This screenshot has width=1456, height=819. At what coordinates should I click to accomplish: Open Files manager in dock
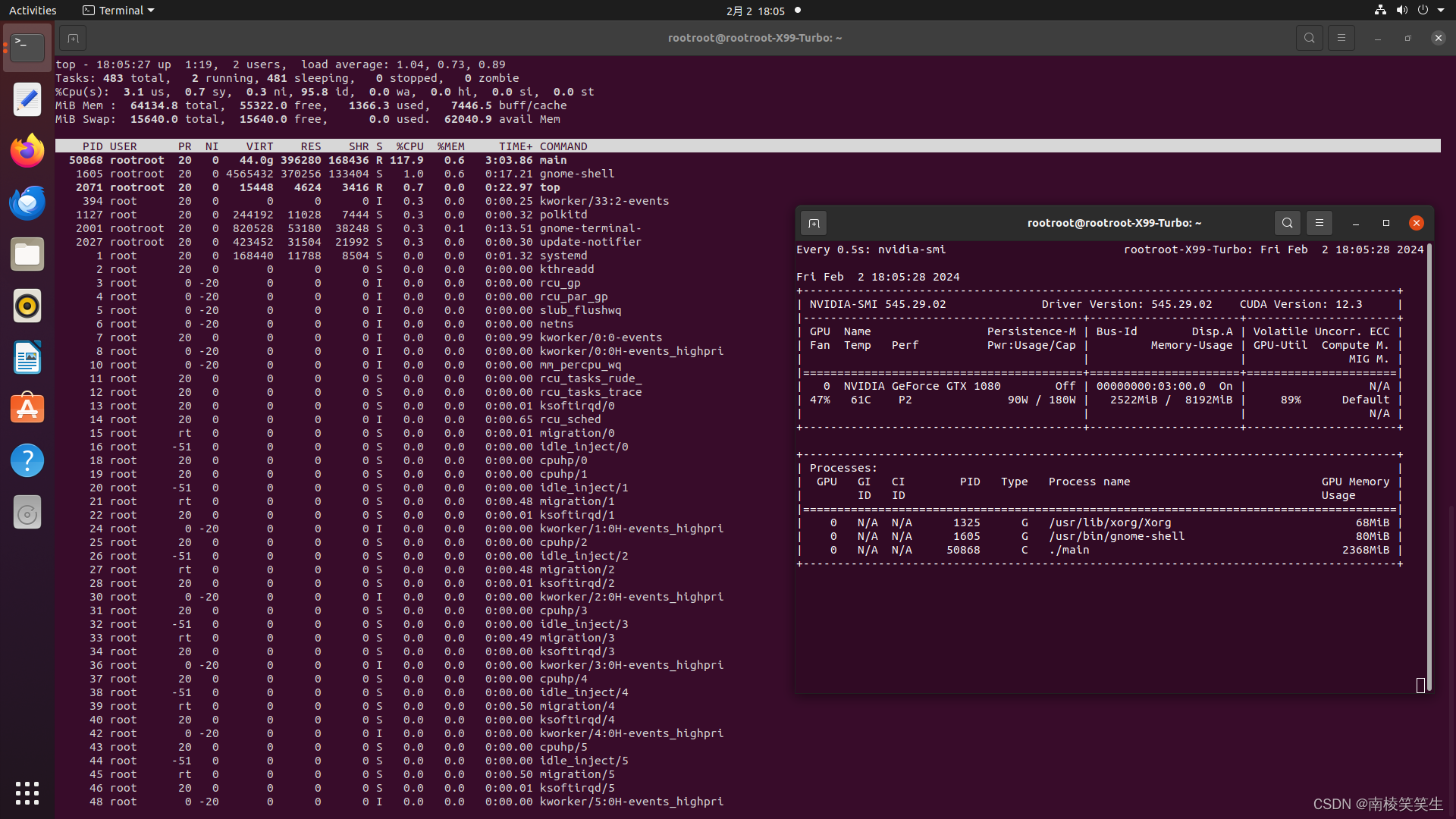(x=27, y=254)
